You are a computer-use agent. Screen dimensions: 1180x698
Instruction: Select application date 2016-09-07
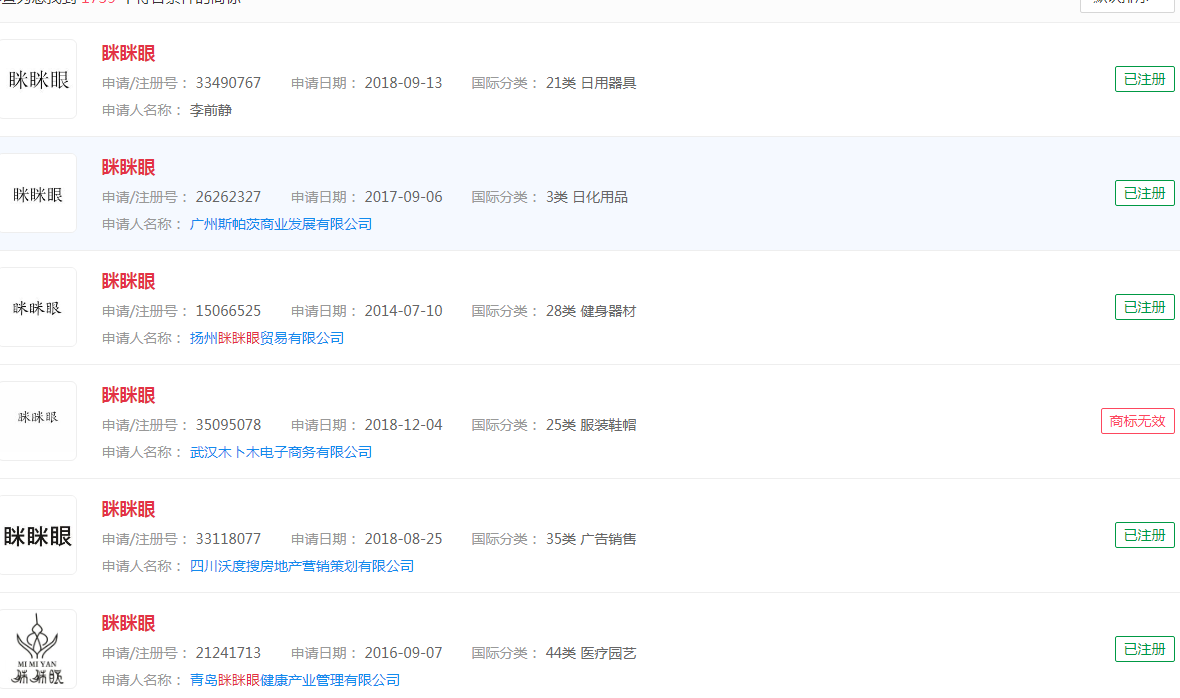coord(403,653)
